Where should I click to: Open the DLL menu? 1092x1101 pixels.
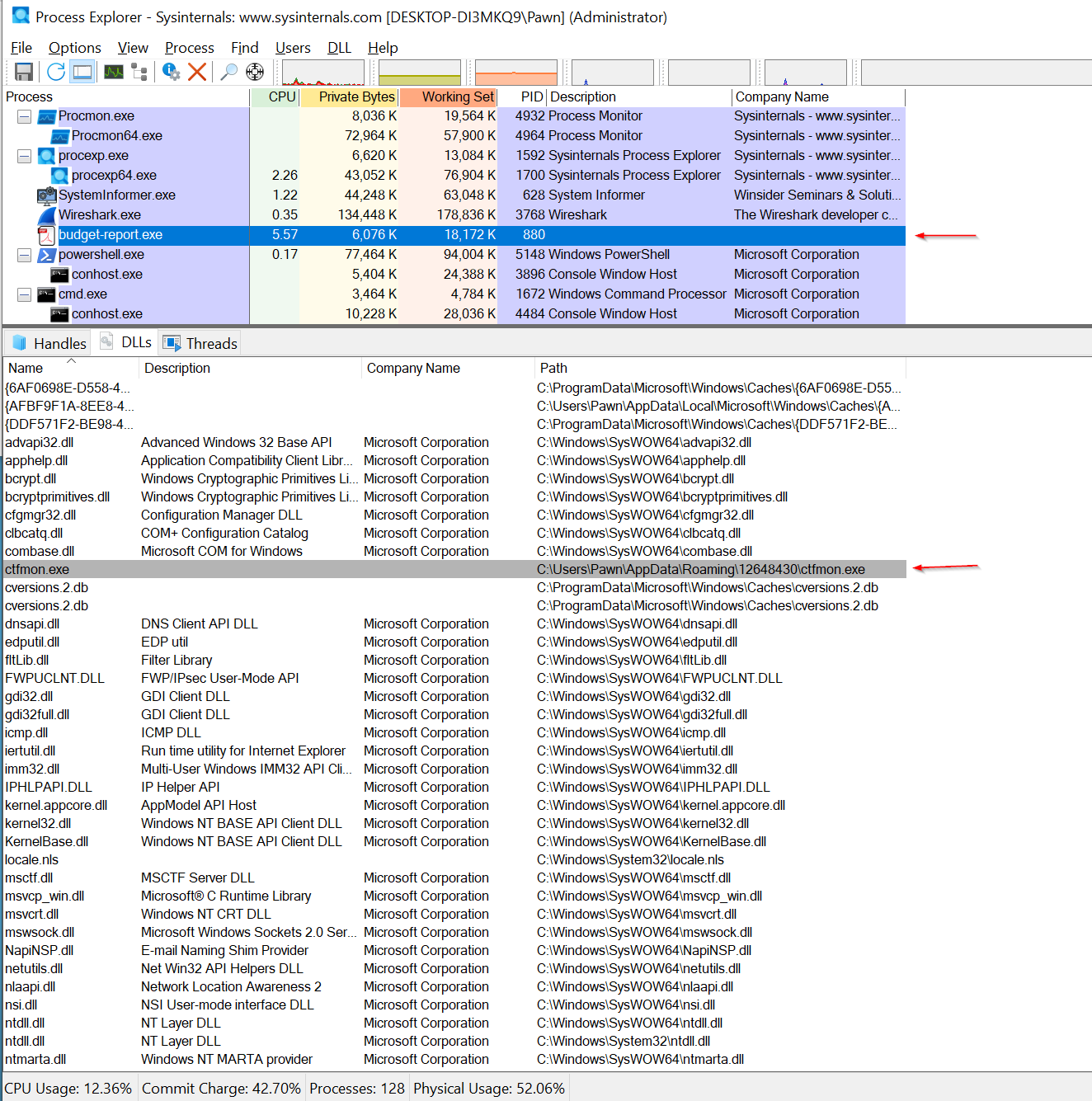tap(340, 48)
